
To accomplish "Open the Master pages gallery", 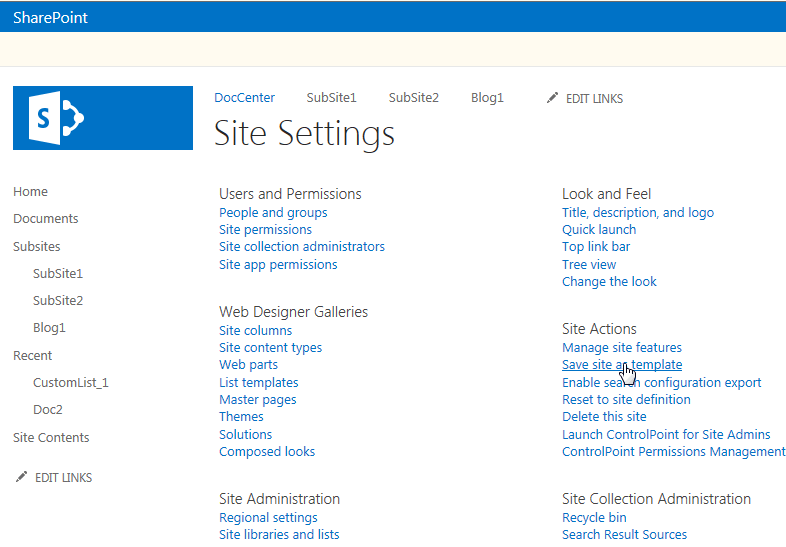I will (258, 400).
